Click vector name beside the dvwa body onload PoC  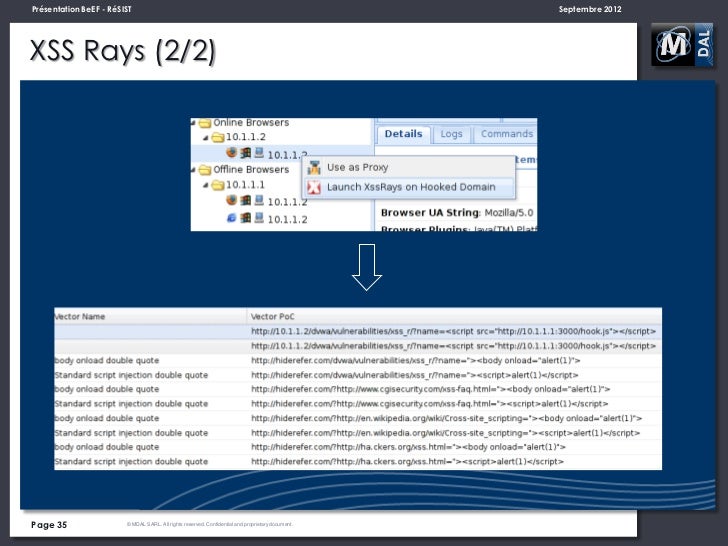(x=107, y=361)
